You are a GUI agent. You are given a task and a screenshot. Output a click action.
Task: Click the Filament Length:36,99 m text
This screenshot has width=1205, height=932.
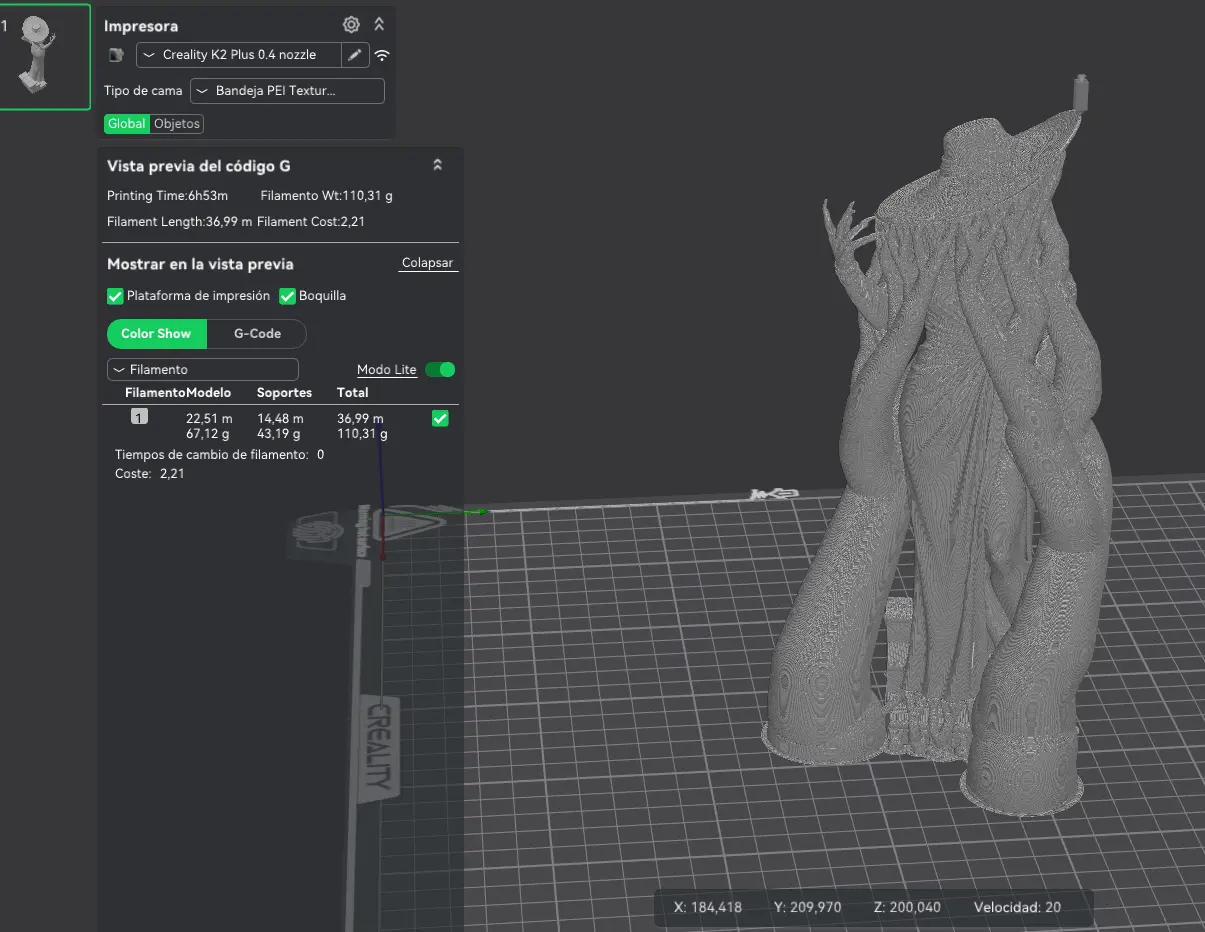pos(179,222)
